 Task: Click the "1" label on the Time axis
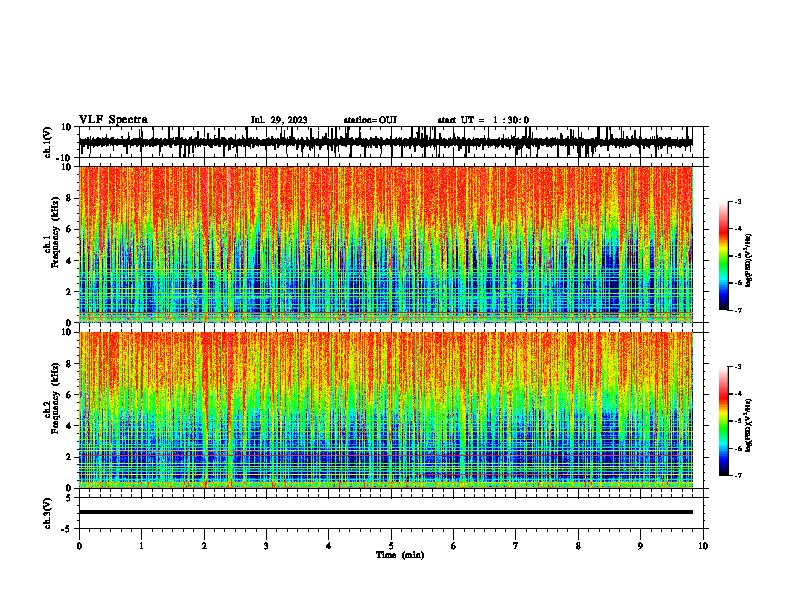click(141, 546)
